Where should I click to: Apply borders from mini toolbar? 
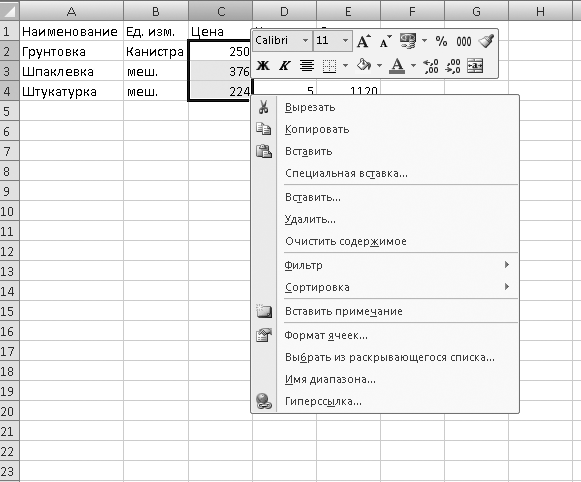coord(329,66)
